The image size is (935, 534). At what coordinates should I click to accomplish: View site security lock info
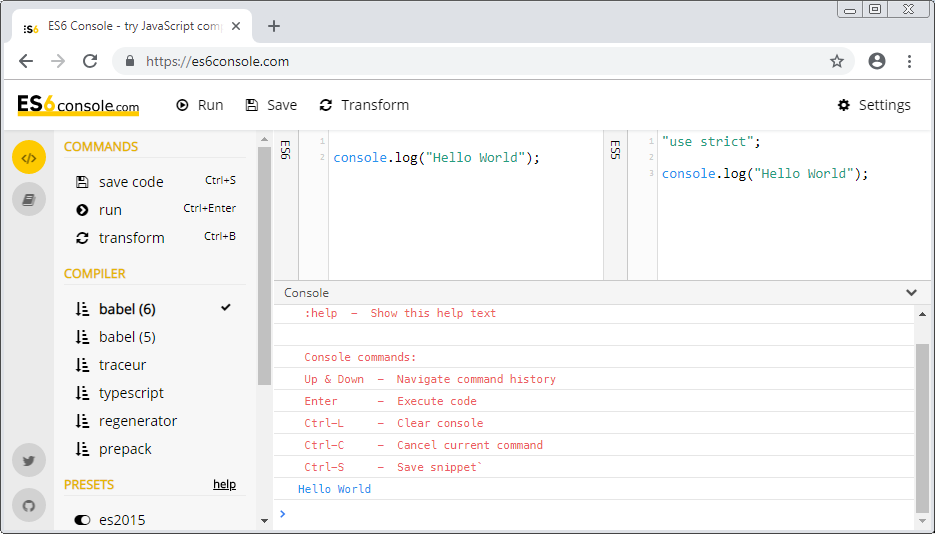pos(131,61)
